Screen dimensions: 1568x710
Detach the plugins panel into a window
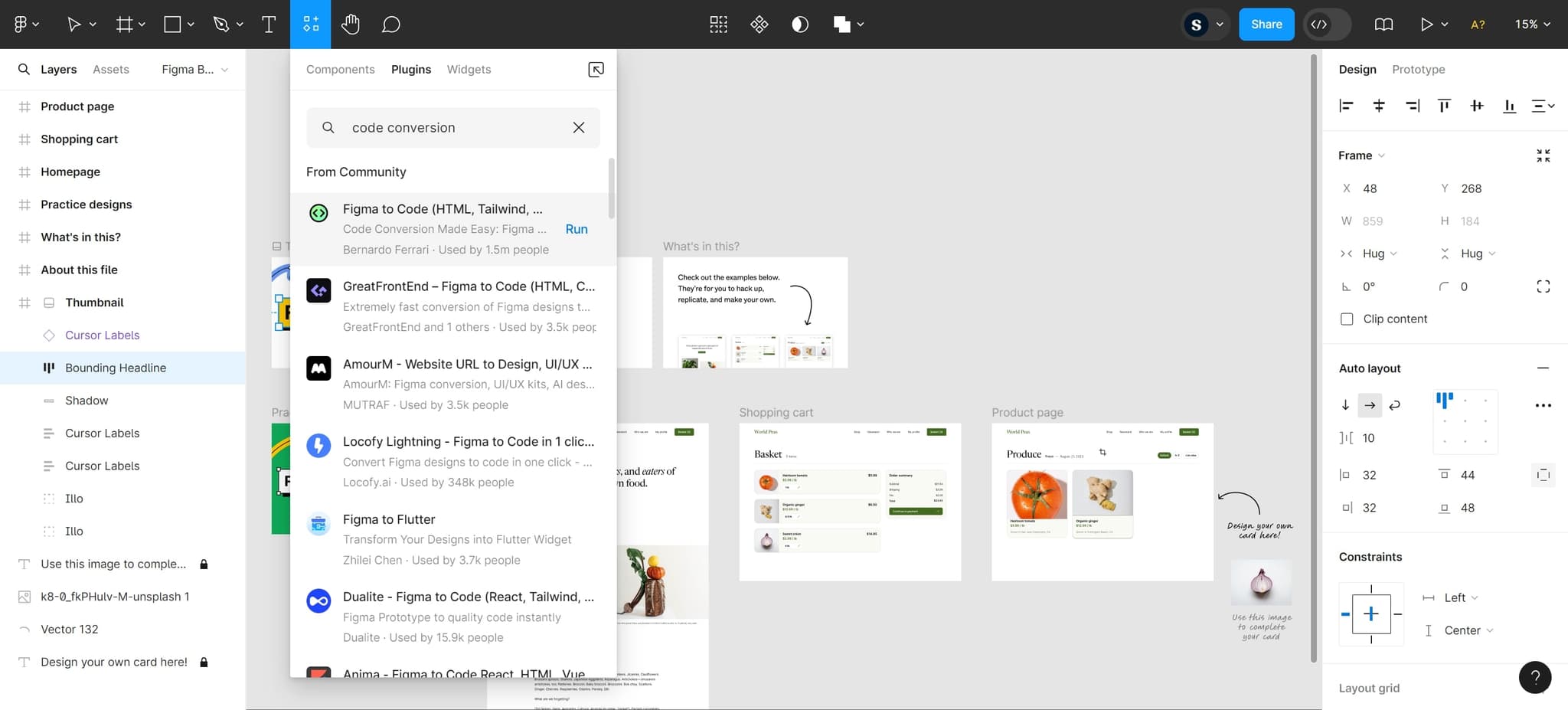(x=596, y=70)
